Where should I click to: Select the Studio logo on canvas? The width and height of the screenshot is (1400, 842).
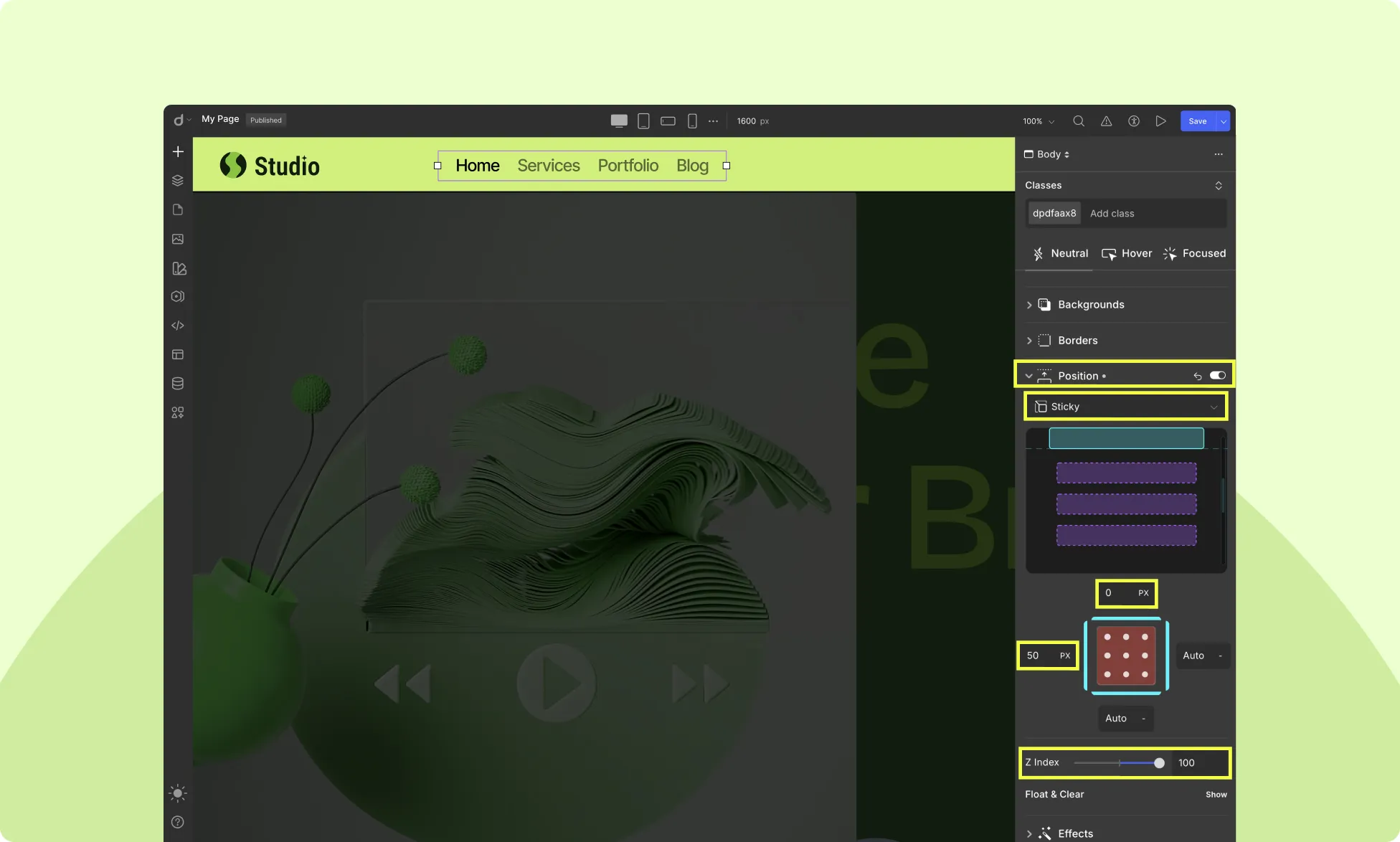pos(270,166)
